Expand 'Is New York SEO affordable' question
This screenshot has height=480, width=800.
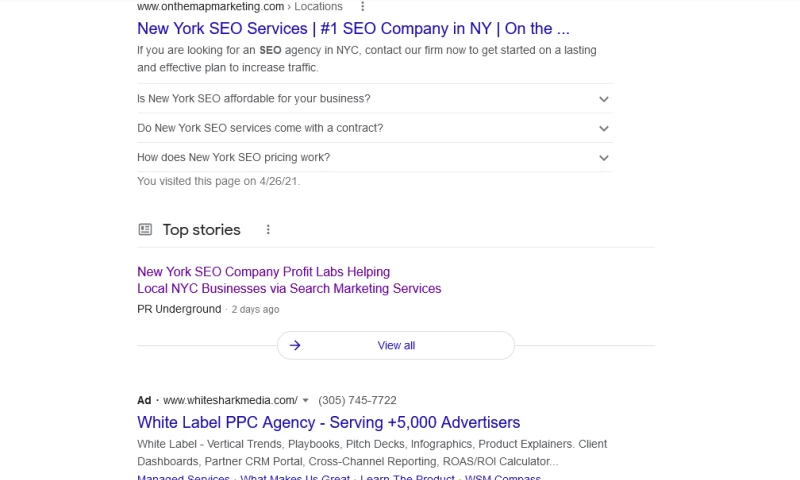tap(604, 99)
